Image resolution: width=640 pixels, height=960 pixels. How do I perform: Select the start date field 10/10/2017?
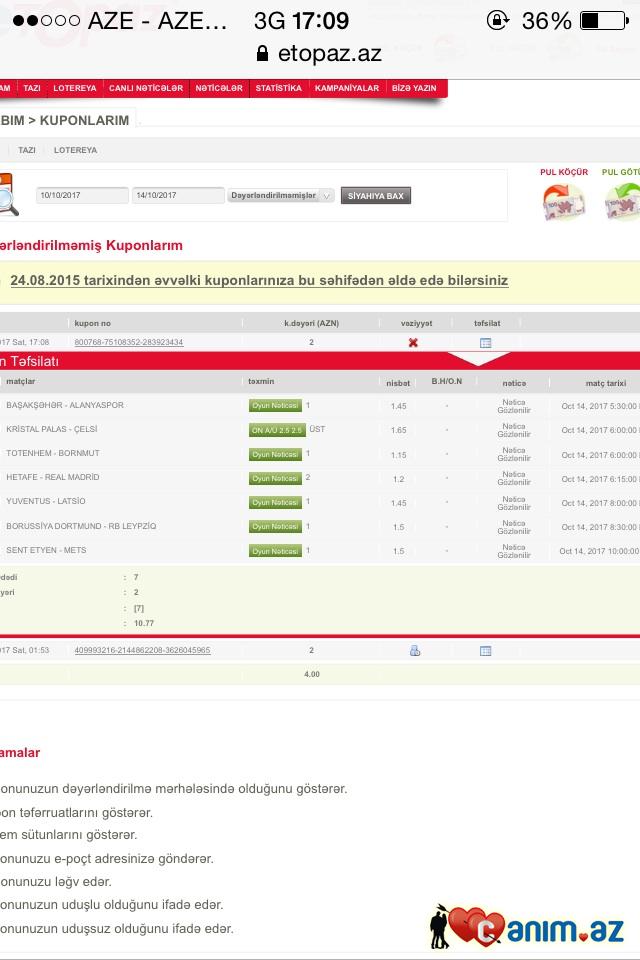point(82,196)
